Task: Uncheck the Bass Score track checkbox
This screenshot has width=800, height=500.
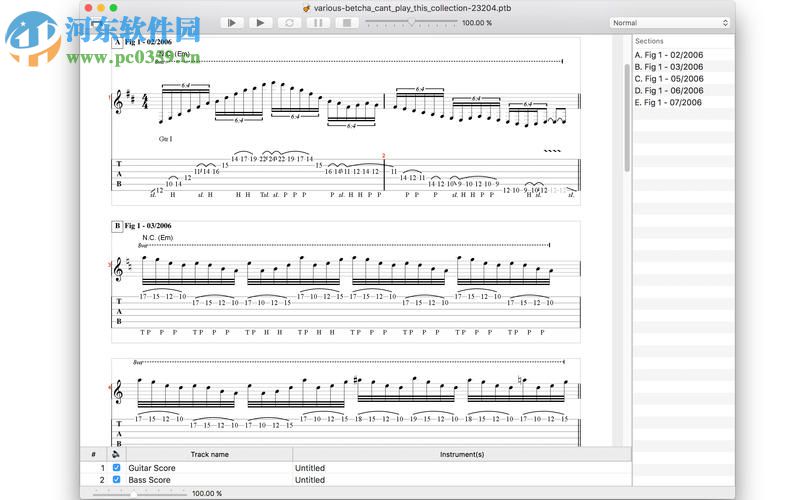Action: (116, 480)
